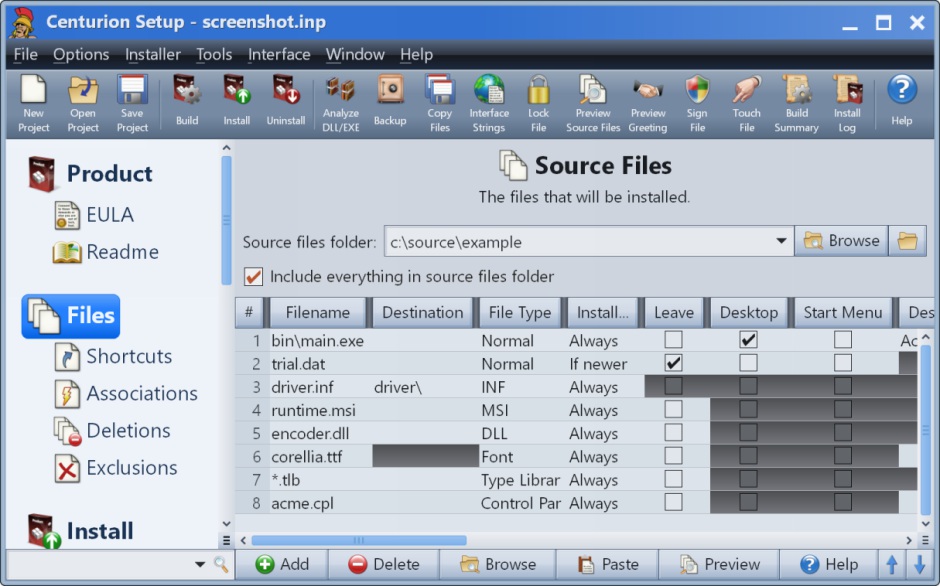Open the Touch File tool
Viewport: 940px width, 586px height.
[746, 92]
